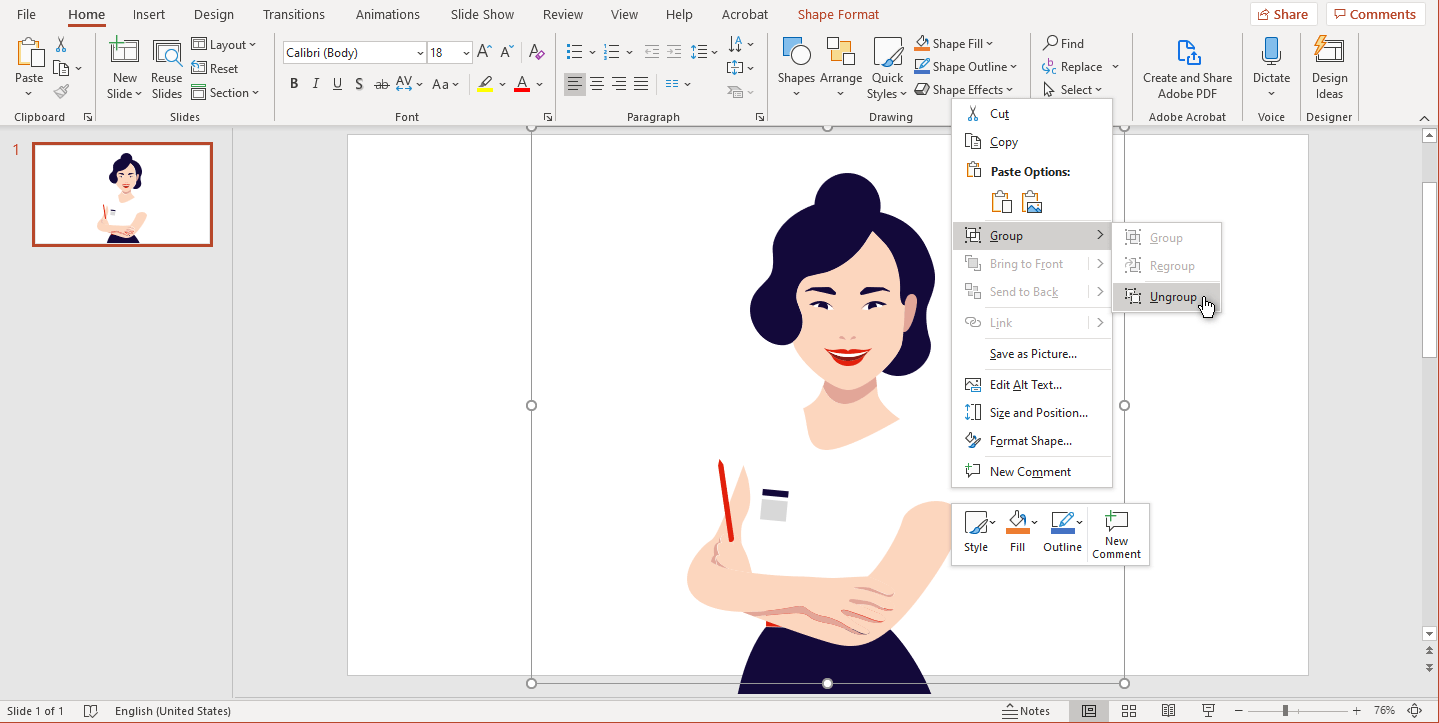Open Reuse Slides pane
Image resolution: width=1439 pixels, height=723 pixels.
(167, 68)
